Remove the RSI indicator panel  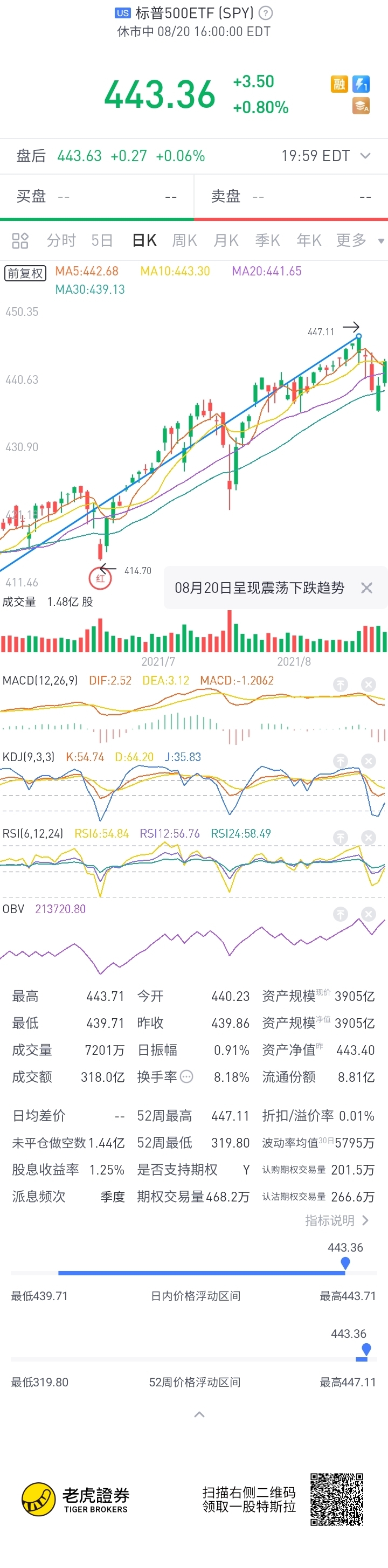pyautogui.click(x=369, y=838)
